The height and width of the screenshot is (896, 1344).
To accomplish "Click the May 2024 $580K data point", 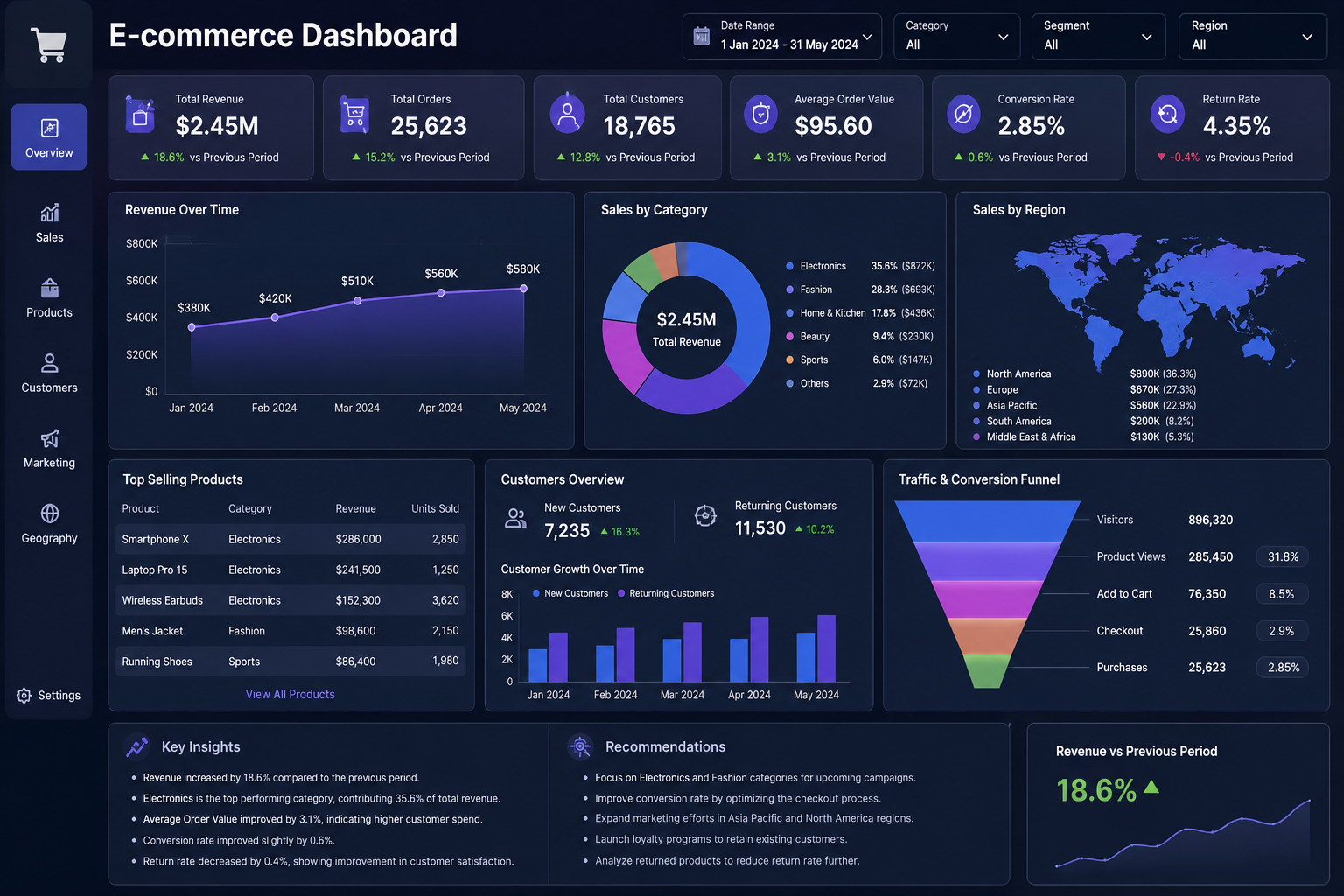I will tap(523, 289).
